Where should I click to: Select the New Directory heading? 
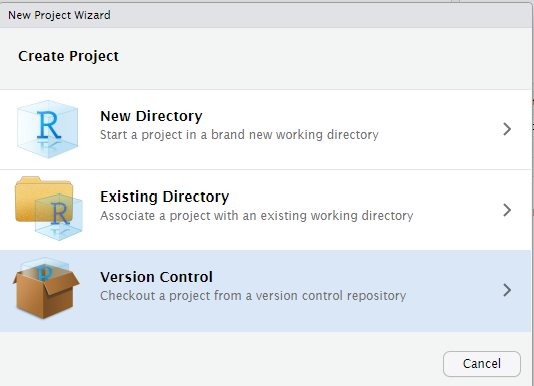[151, 116]
